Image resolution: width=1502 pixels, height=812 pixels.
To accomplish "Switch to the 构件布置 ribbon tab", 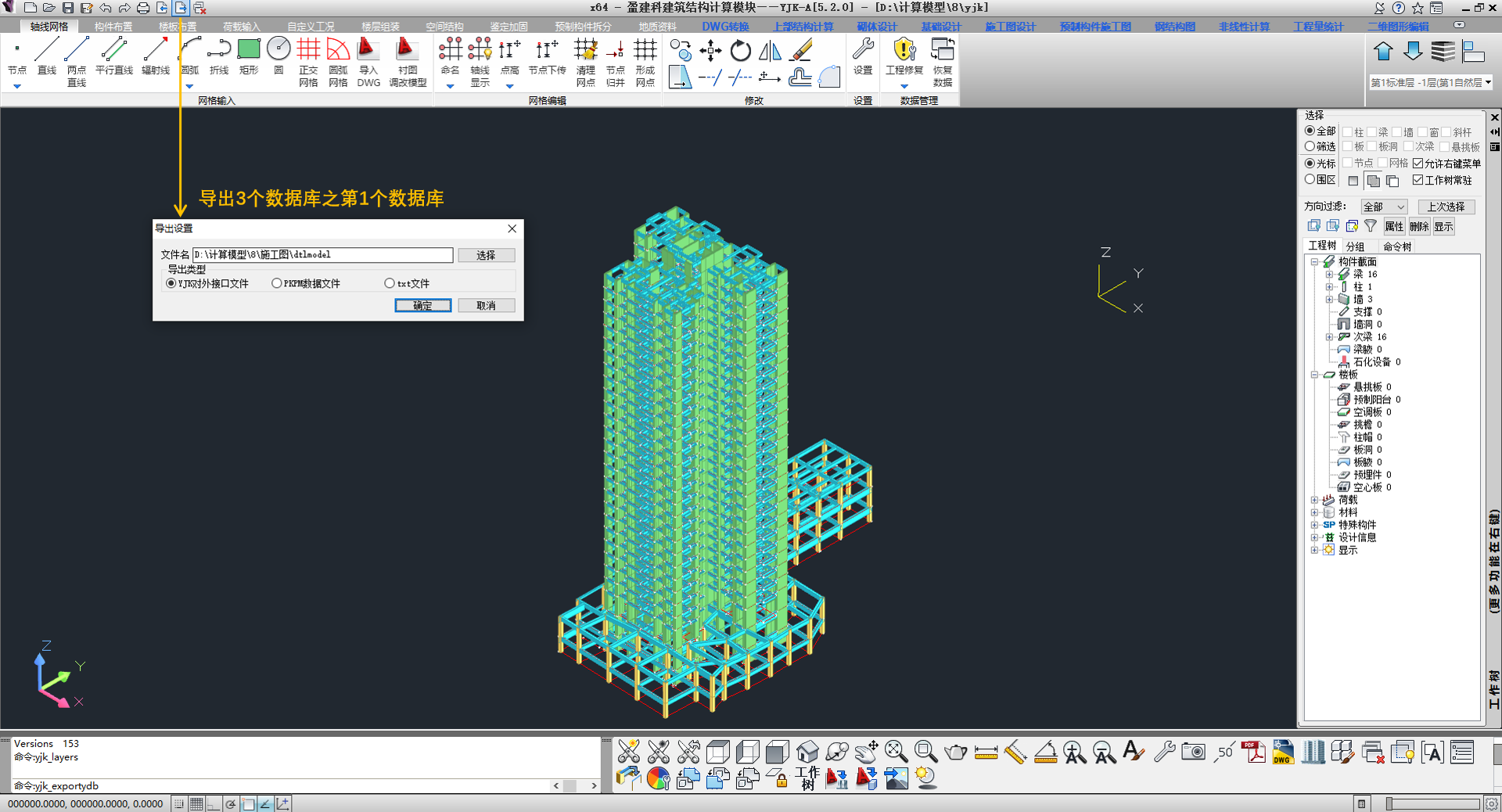I will pyautogui.click(x=113, y=27).
